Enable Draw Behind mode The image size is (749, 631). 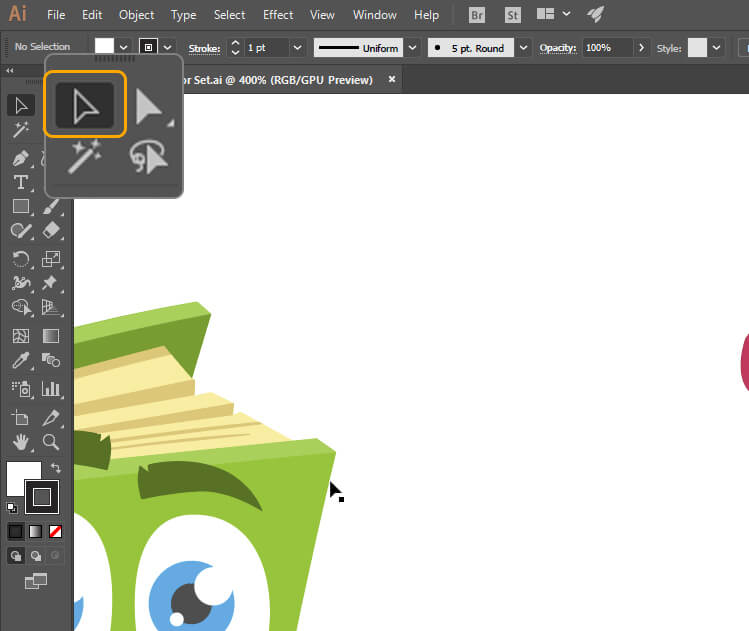point(36,556)
